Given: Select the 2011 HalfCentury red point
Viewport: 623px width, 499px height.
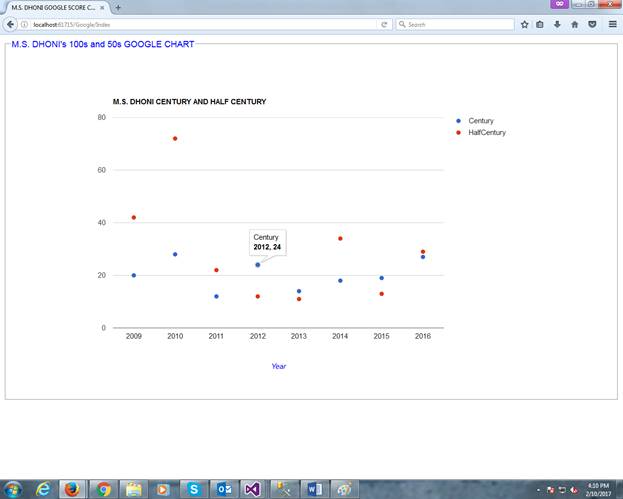Looking at the screenshot, I should 216,270.
